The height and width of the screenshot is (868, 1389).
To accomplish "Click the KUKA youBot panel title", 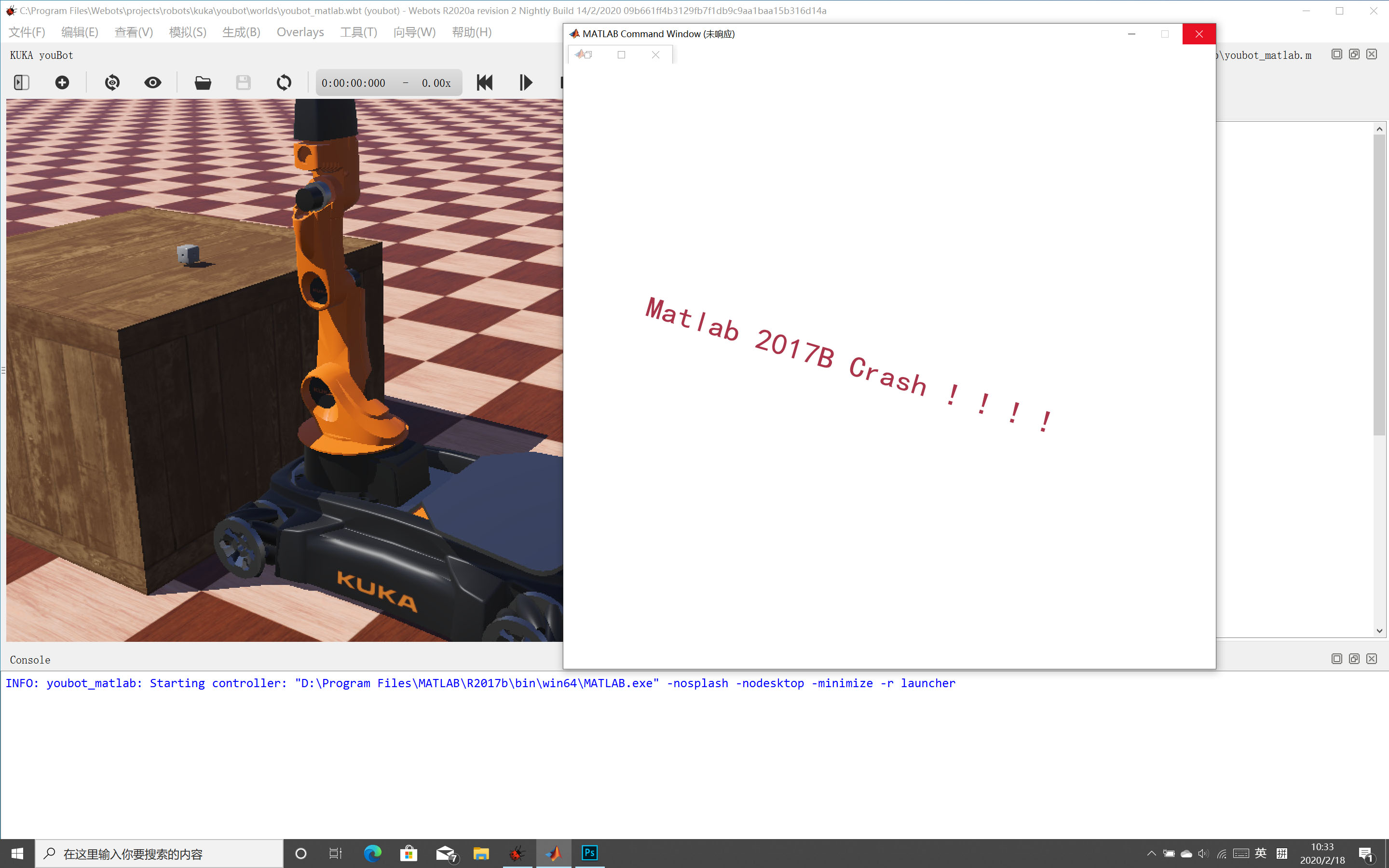I will pos(41,55).
